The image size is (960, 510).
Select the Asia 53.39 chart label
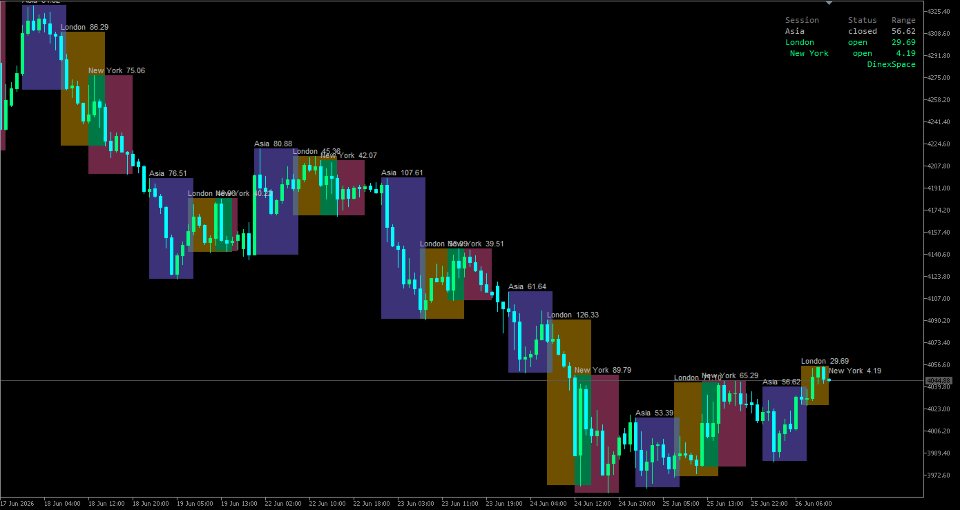coord(654,413)
